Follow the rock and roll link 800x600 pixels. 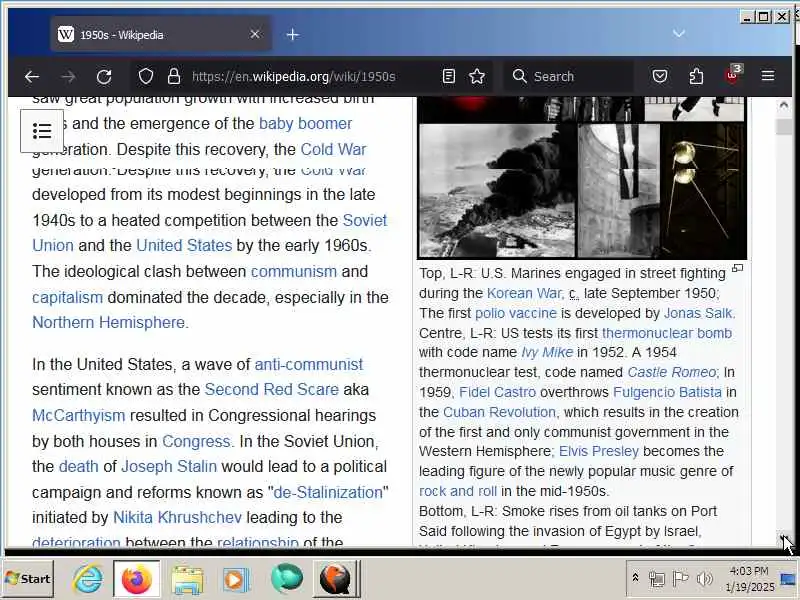(x=458, y=491)
